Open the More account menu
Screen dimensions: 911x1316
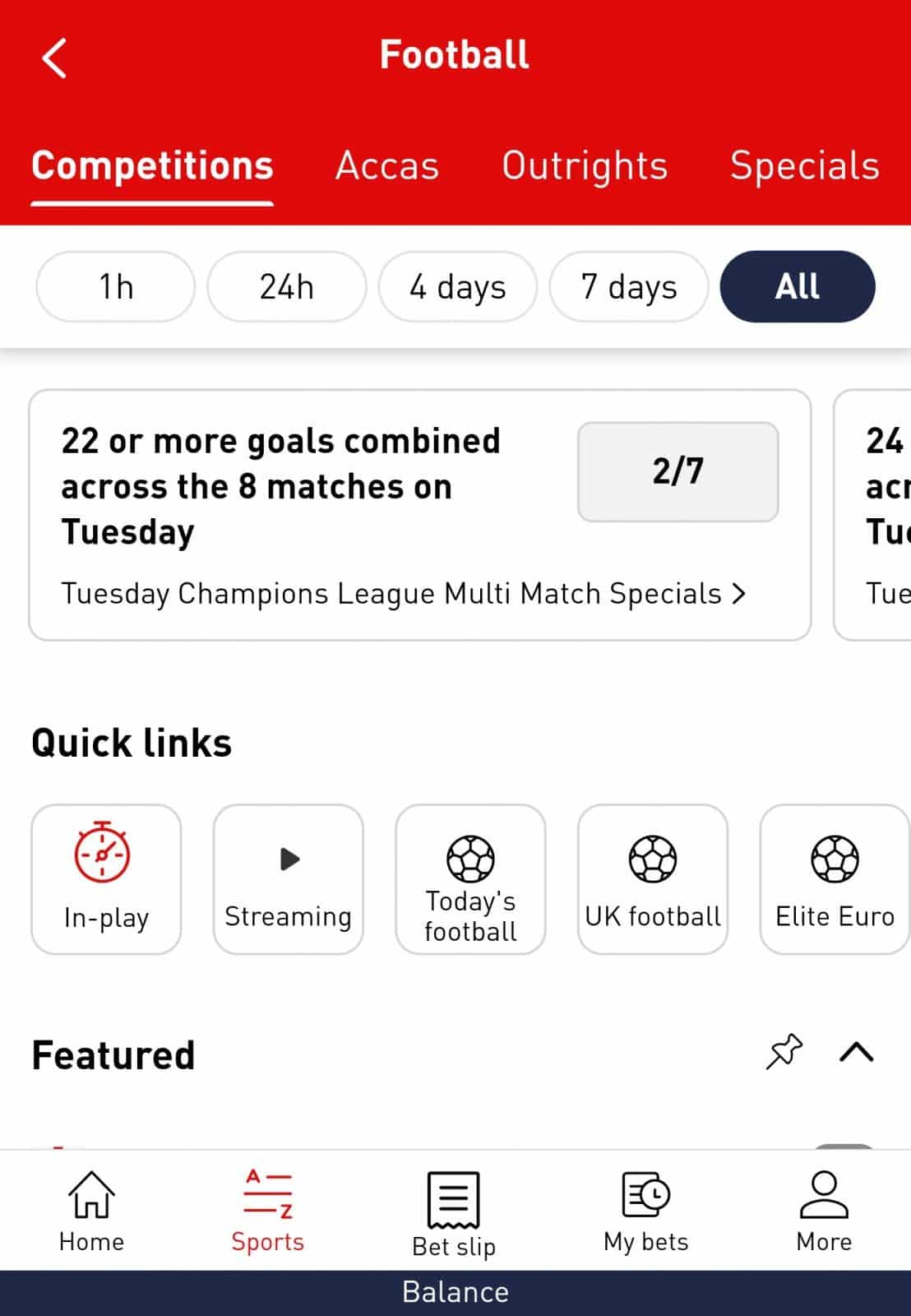[x=824, y=1212]
